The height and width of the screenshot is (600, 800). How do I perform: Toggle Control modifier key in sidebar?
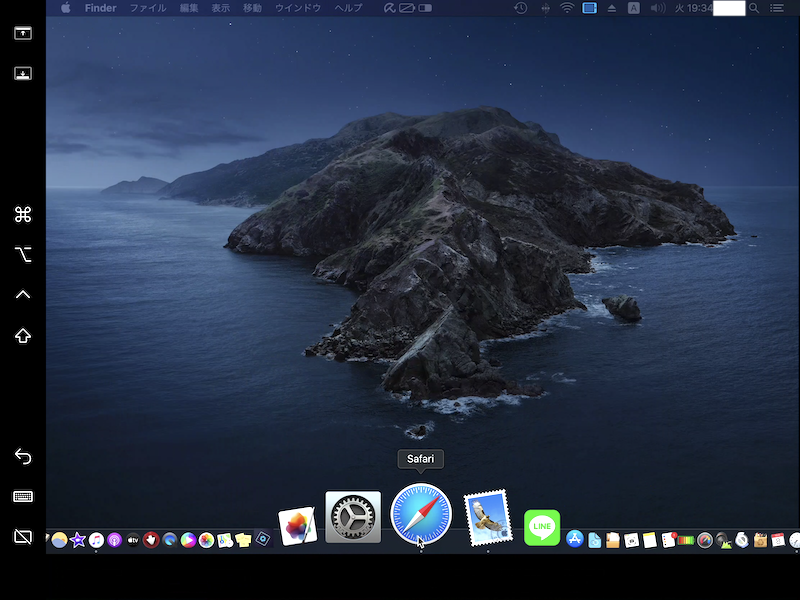click(23, 294)
